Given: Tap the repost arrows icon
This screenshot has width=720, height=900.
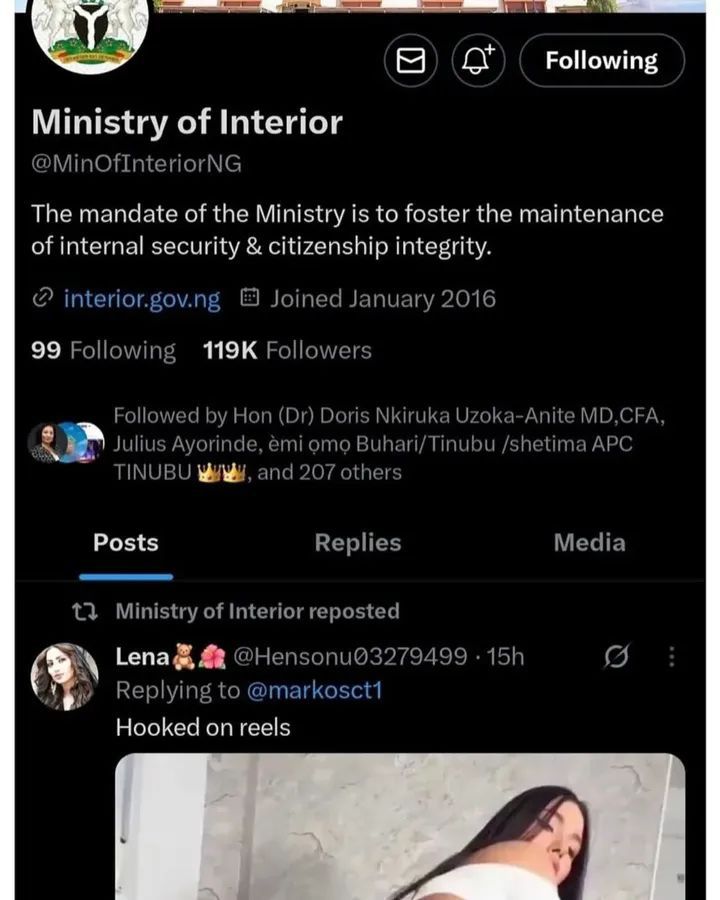Looking at the screenshot, I should tap(87, 611).
